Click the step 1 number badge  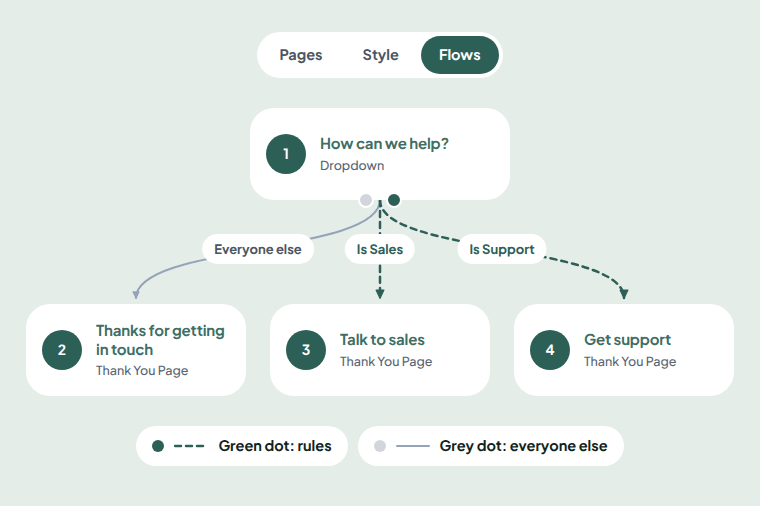pyautogui.click(x=286, y=154)
